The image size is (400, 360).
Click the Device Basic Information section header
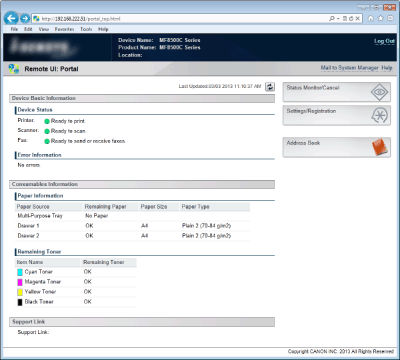[x=142, y=98]
